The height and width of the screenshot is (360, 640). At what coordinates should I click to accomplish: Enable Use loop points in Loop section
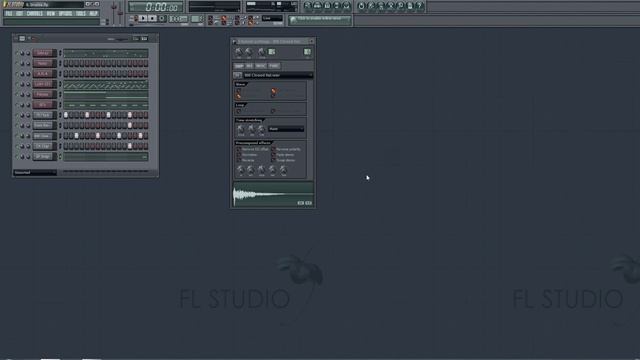tap(239, 111)
